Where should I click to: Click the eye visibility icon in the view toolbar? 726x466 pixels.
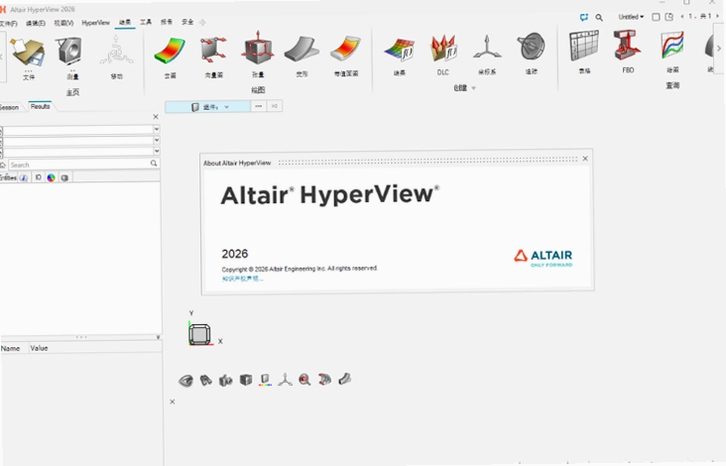[x=186, y=381]
